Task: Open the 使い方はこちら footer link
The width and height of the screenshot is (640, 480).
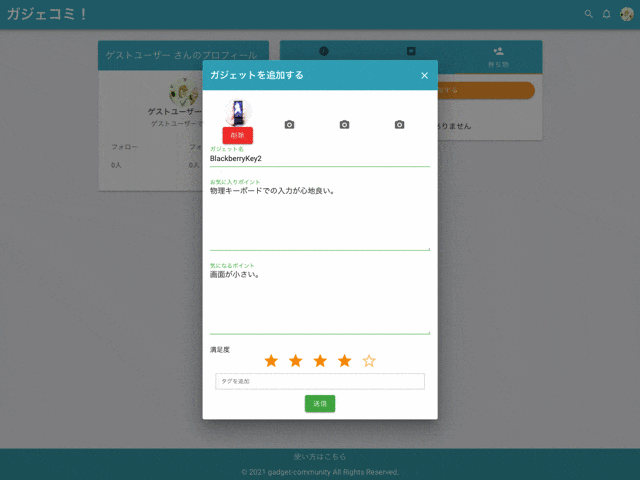Action: (320, 457)
